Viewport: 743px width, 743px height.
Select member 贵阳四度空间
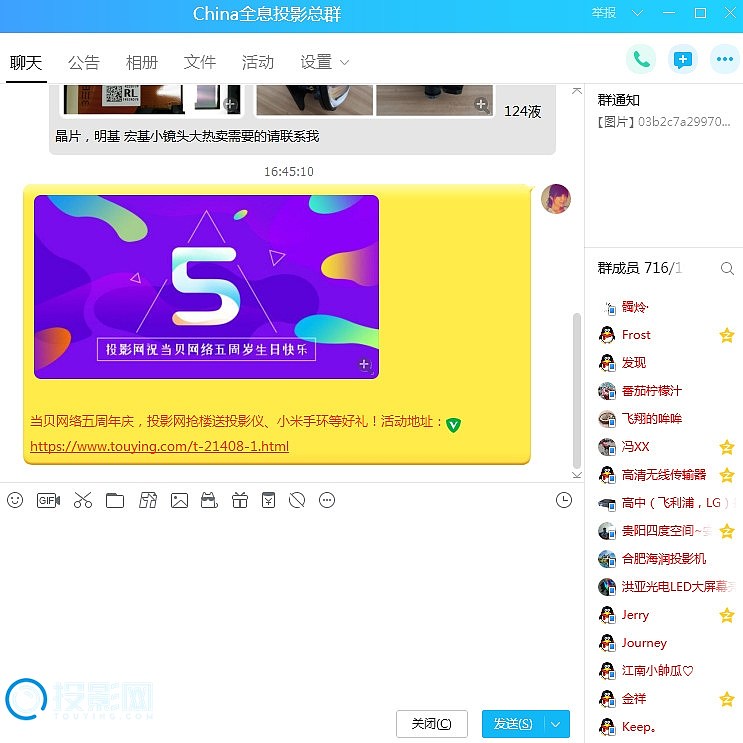(x=665, y=531)
